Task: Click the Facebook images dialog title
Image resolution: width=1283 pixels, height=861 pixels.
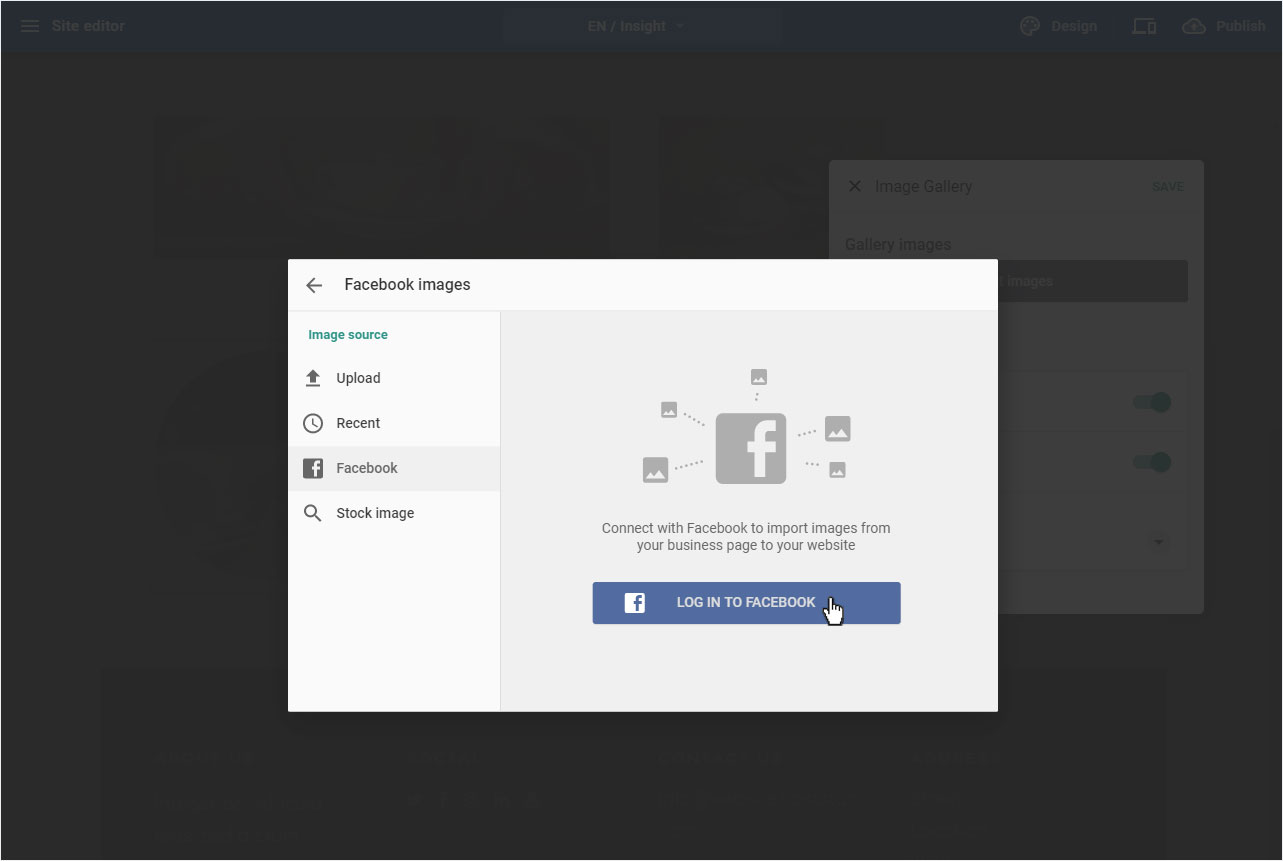Action: [x=407, y=285]
